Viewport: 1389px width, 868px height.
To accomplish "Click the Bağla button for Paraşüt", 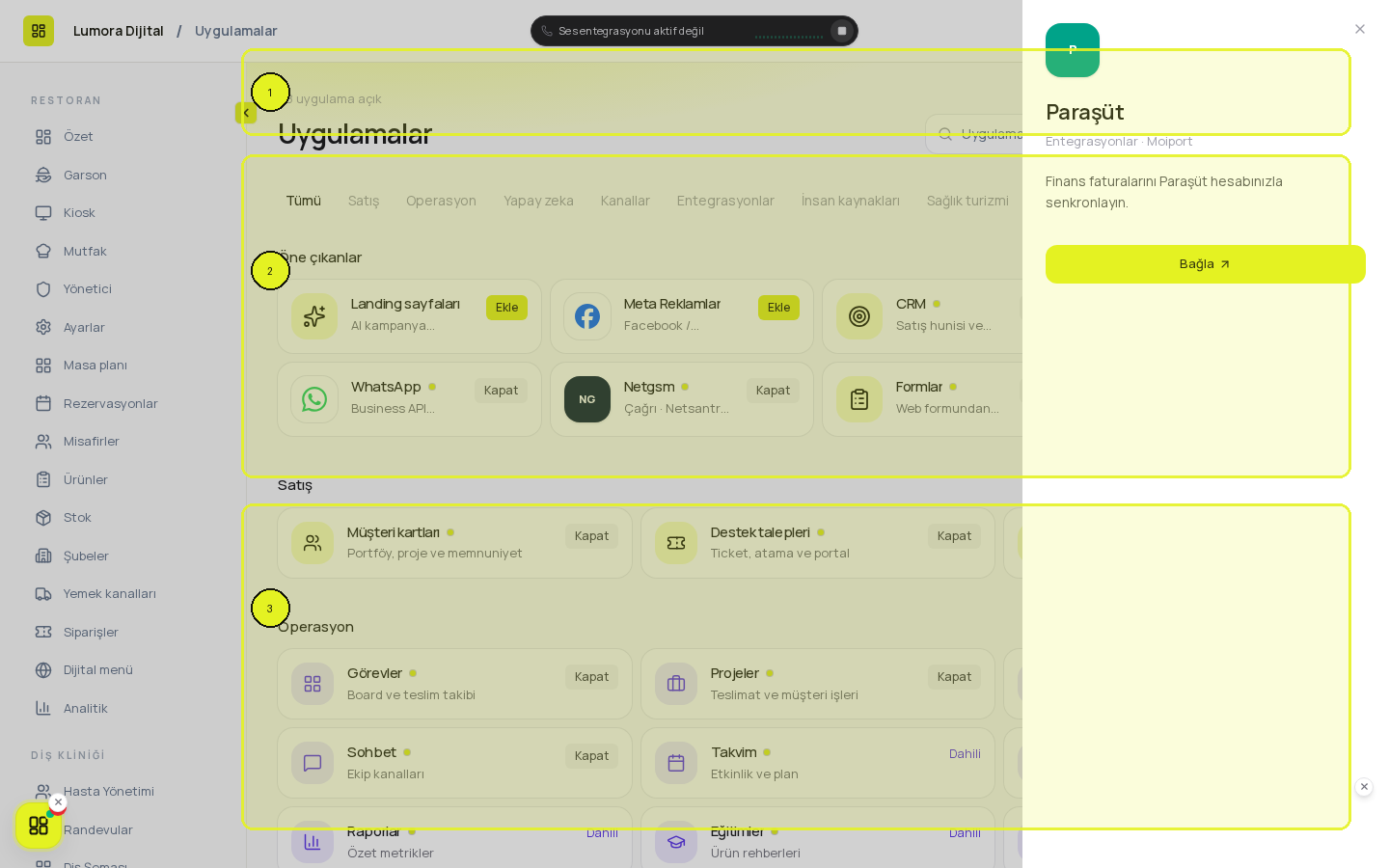I will (1206, 264).
